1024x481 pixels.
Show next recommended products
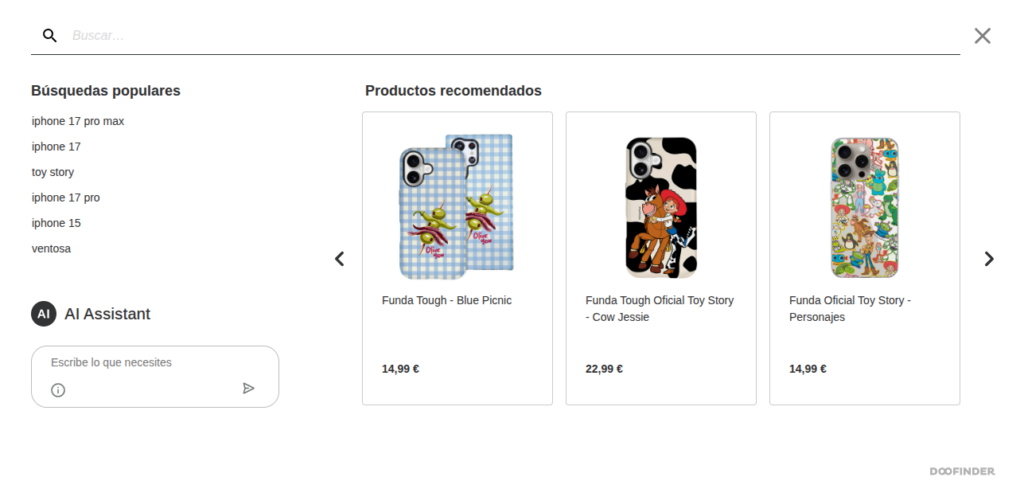tap(989, 259)
